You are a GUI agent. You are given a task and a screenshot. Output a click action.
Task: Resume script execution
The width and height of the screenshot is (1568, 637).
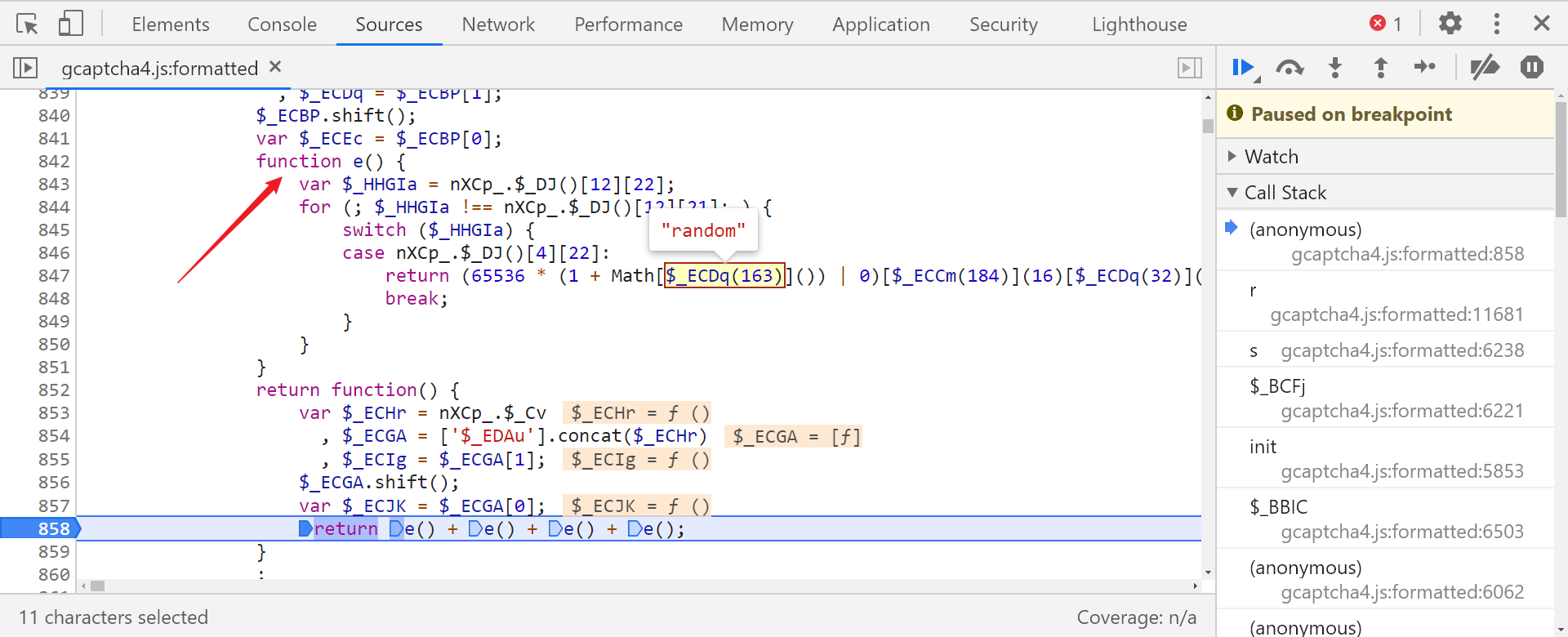[x=1243, y=67]
